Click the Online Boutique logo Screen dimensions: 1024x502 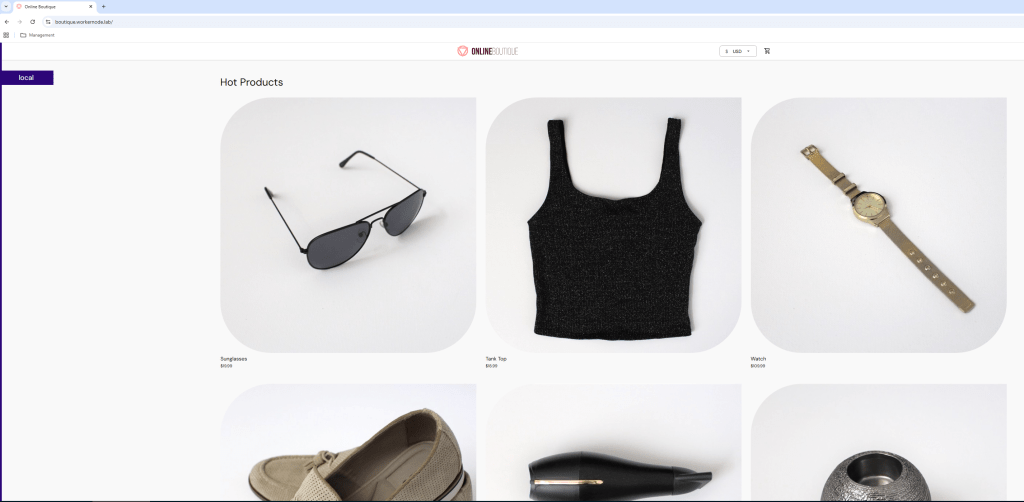(487, 51)
